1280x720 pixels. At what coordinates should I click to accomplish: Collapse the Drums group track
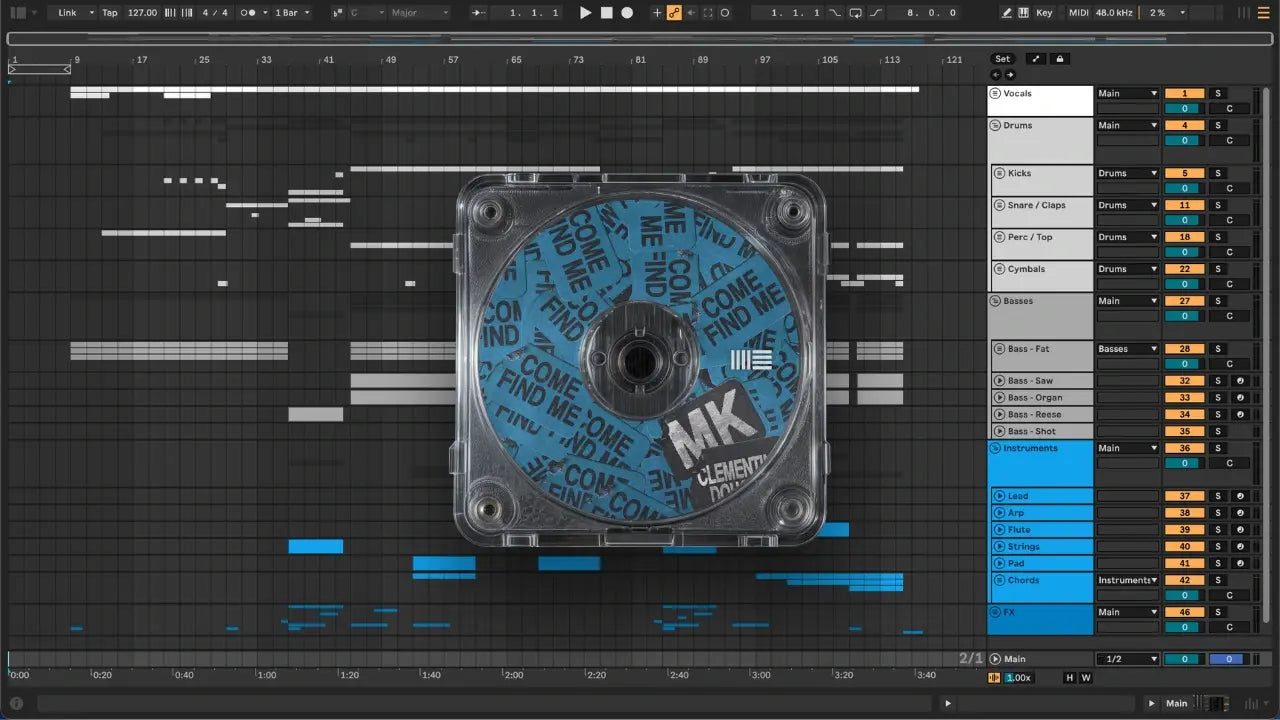pos(996,125)
